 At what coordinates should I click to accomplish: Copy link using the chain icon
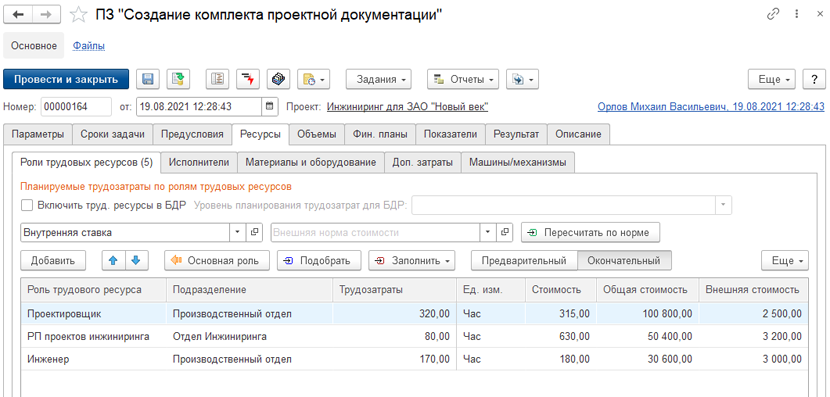tap(773, 14)
